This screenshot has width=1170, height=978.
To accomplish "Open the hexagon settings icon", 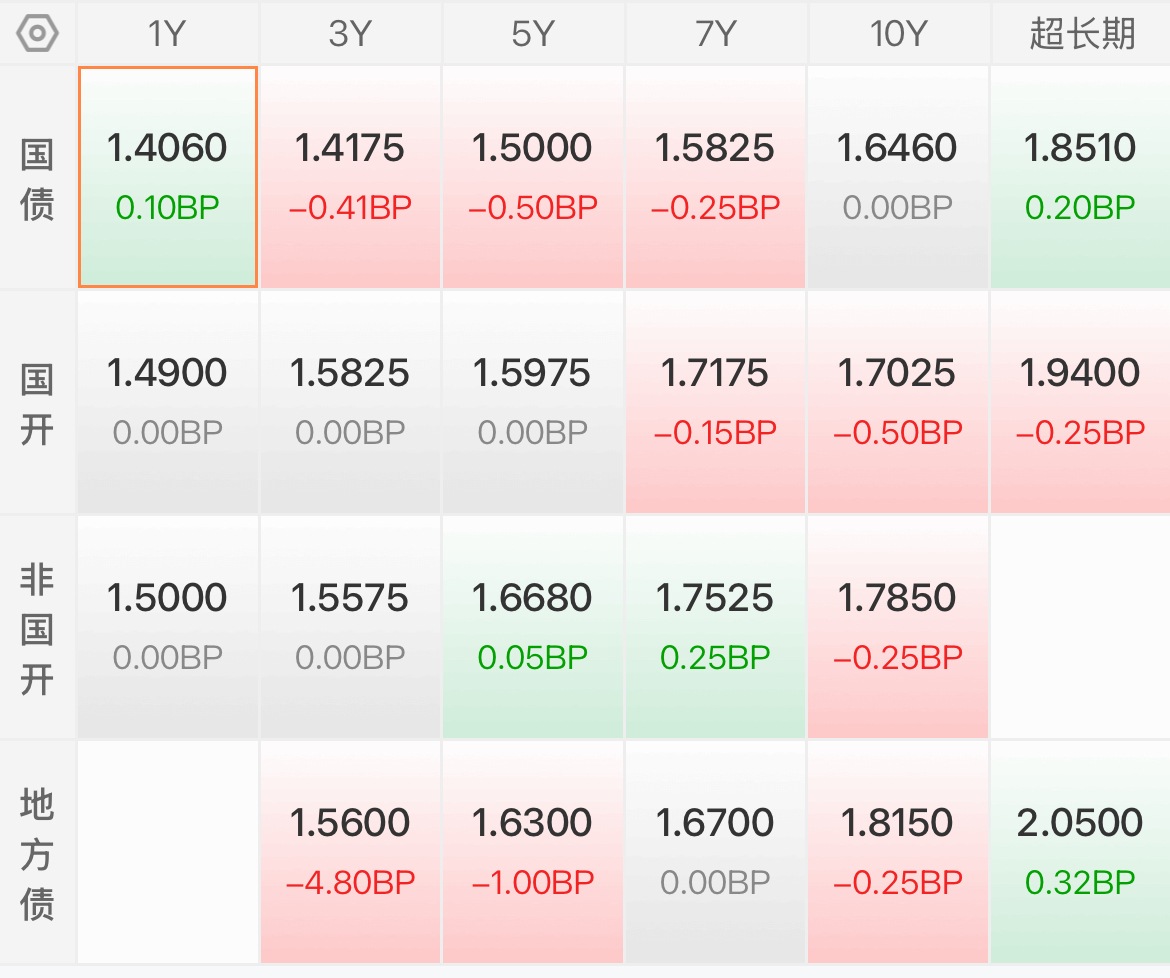I will pyautogui.click(x=37, y=34).
